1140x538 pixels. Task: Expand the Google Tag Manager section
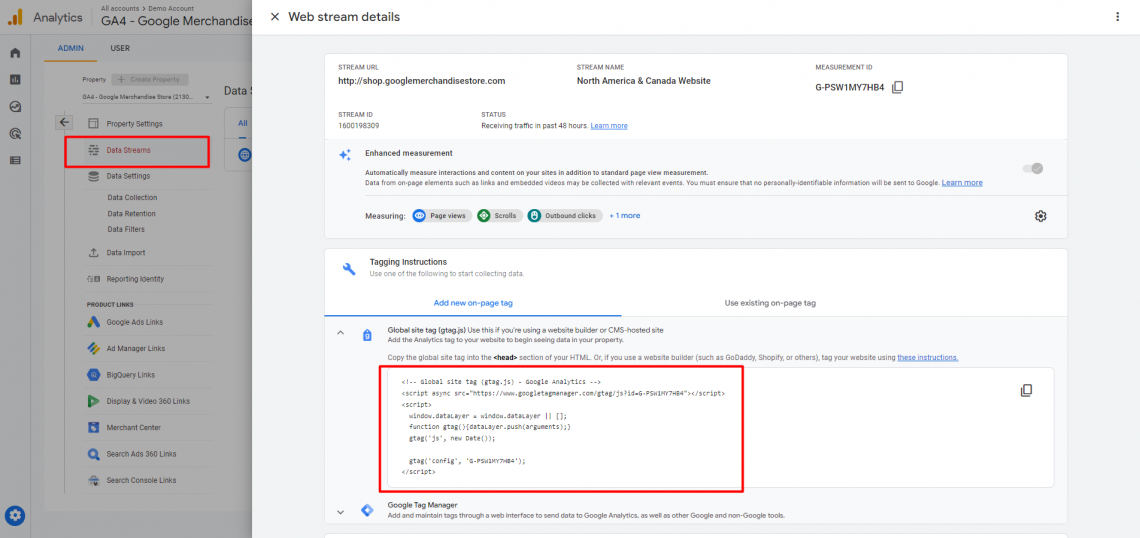340,511
